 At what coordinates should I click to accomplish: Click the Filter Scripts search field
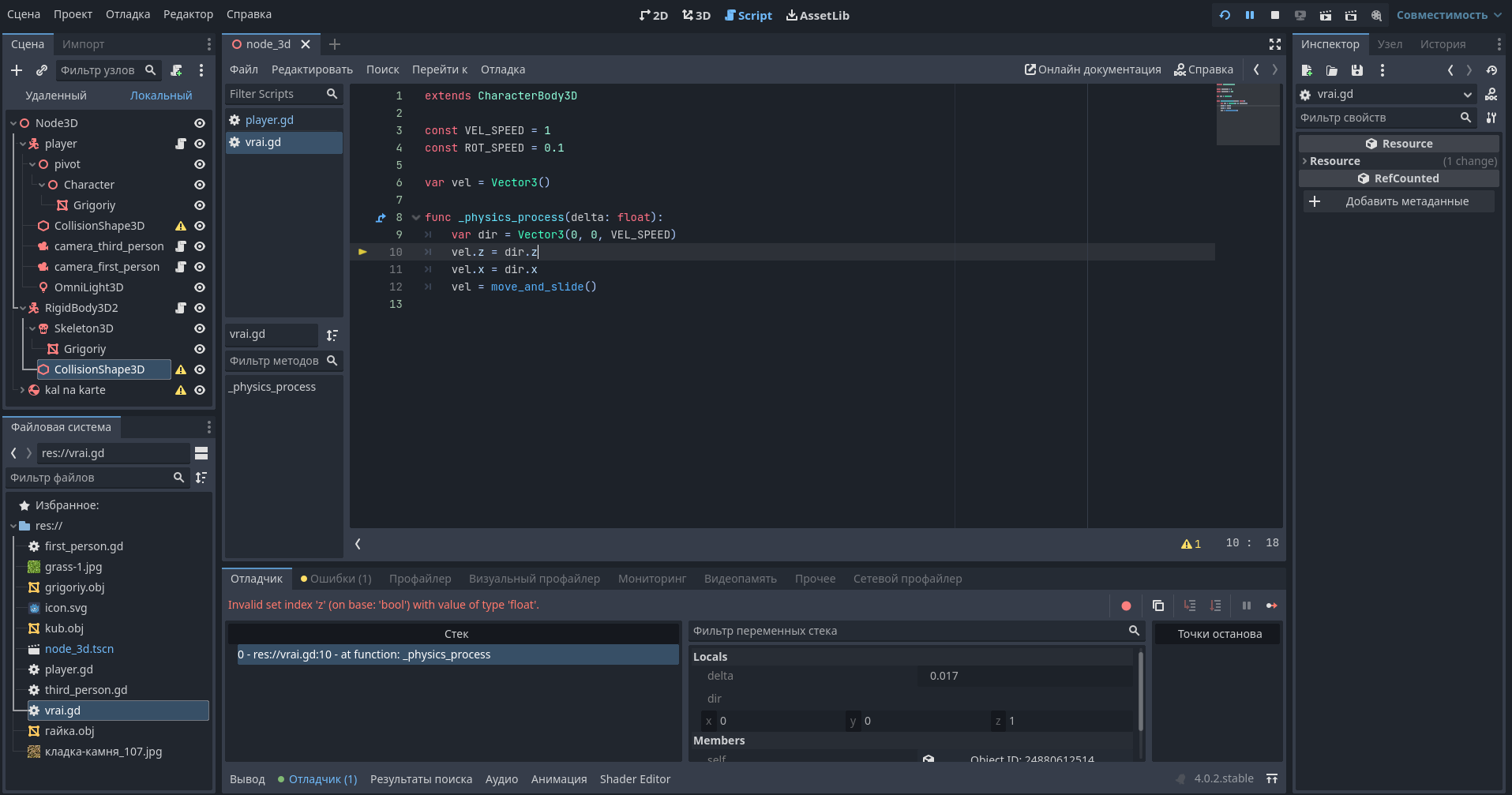click(276, 94)
